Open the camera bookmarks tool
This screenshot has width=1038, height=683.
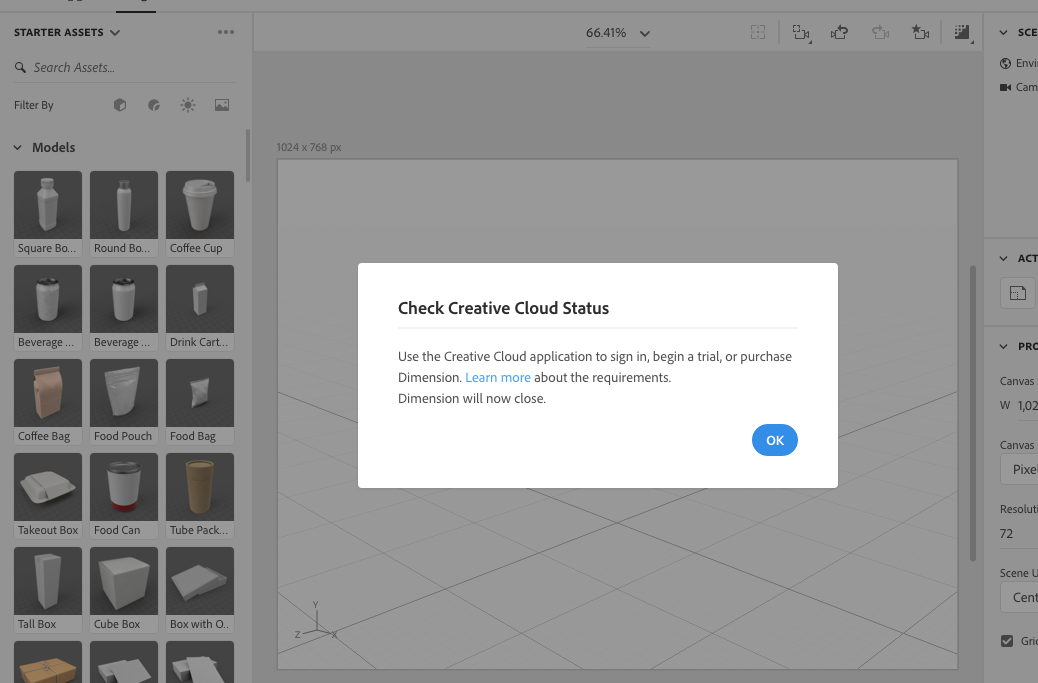click(802, 32)
